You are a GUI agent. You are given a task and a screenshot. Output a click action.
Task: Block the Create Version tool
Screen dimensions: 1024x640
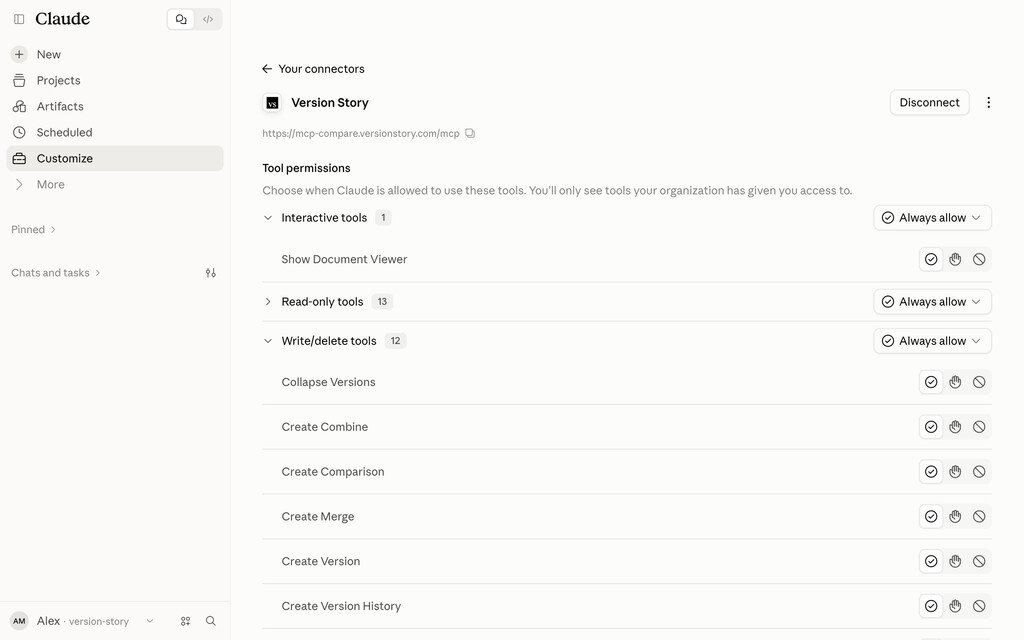[979, 562]
